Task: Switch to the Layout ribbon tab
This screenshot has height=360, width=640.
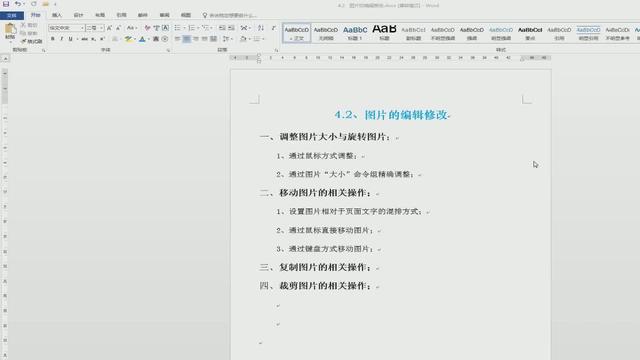Action: [100, 15]
